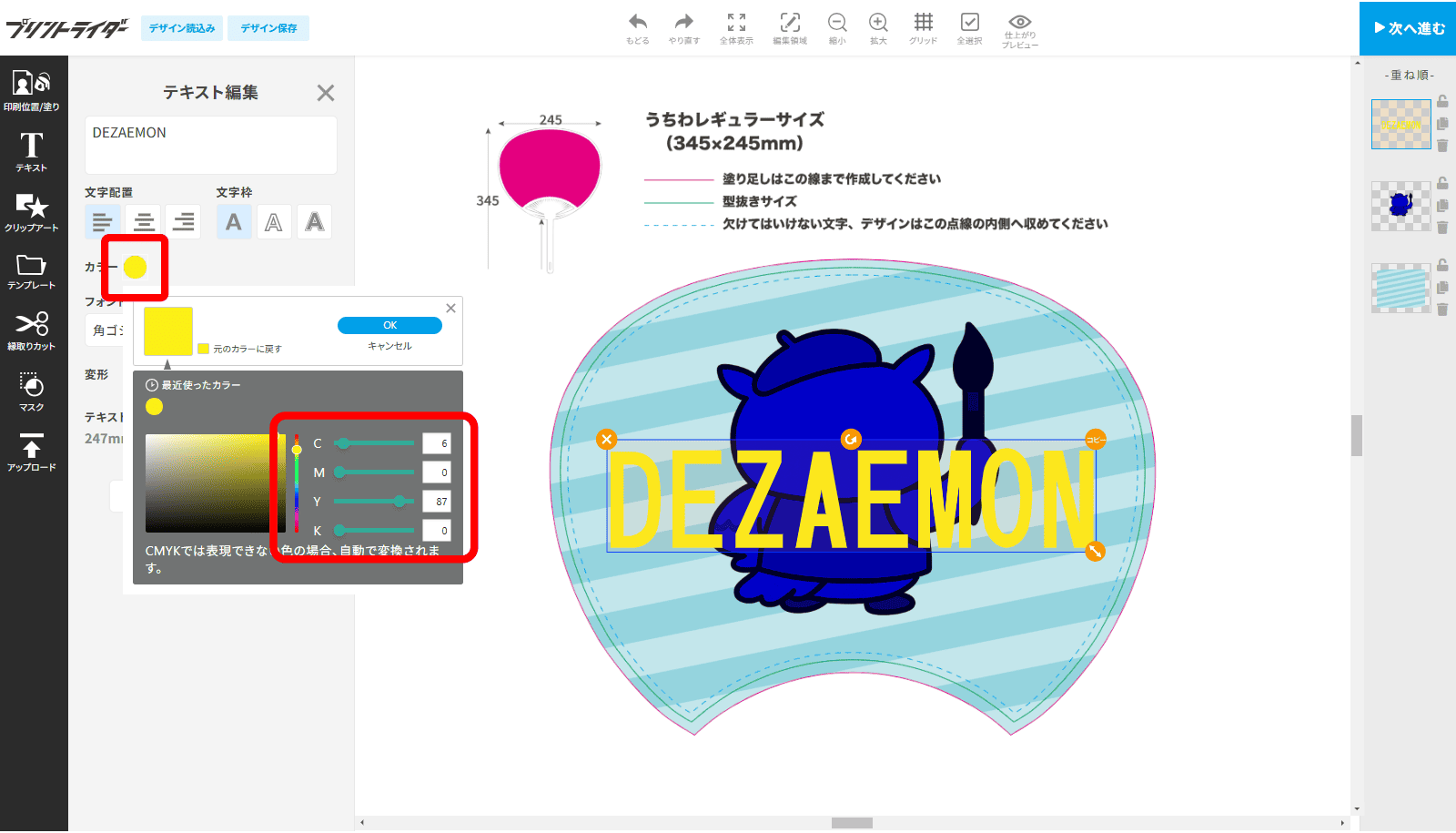This screenshot has width=1456, height=833.
Task: Click the C value field showing 6
Action: (x=437, y=443)
